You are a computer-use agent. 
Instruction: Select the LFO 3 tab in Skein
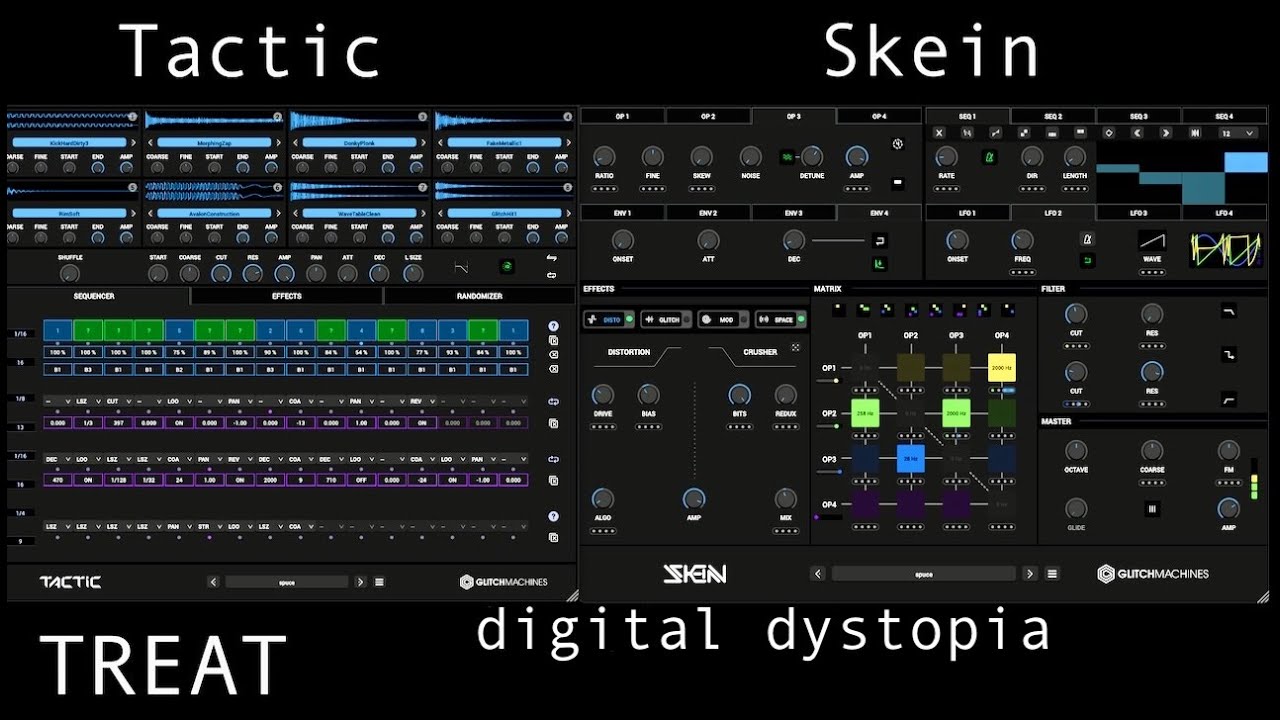click(x=1139, y=213)
